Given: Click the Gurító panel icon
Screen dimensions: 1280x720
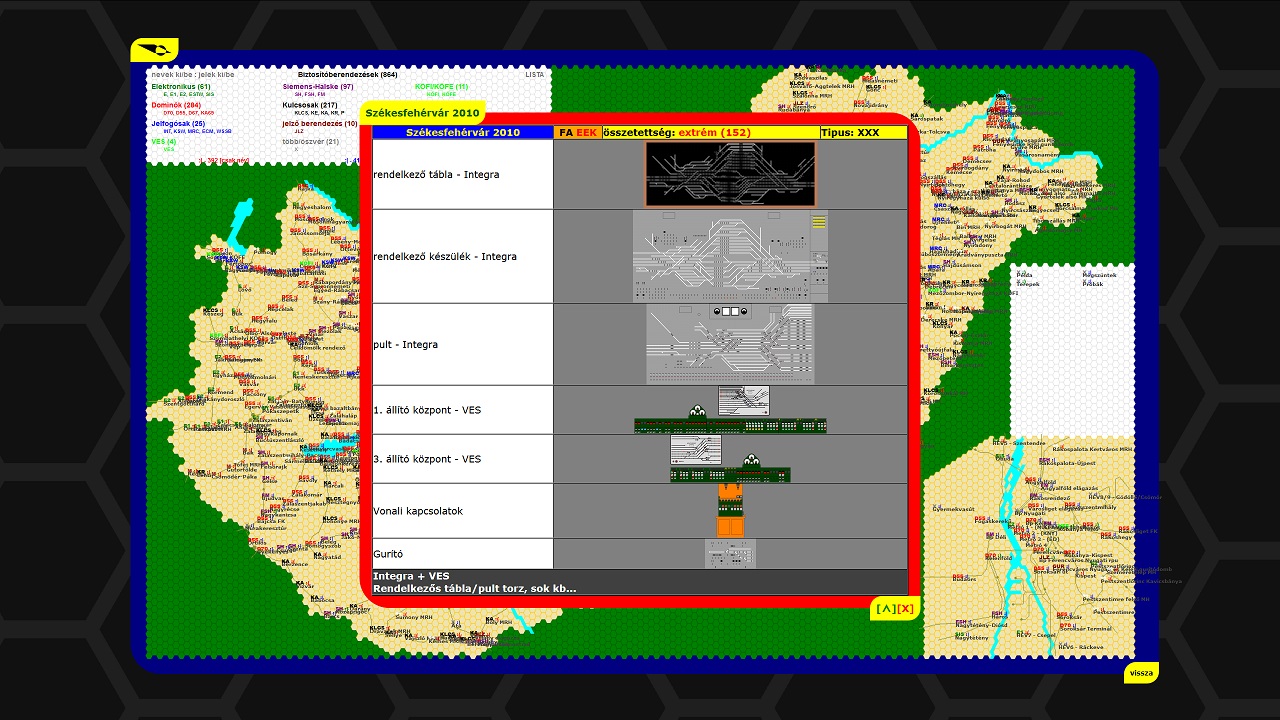Looking at the screenshot, I should click(x=730, y=554).
